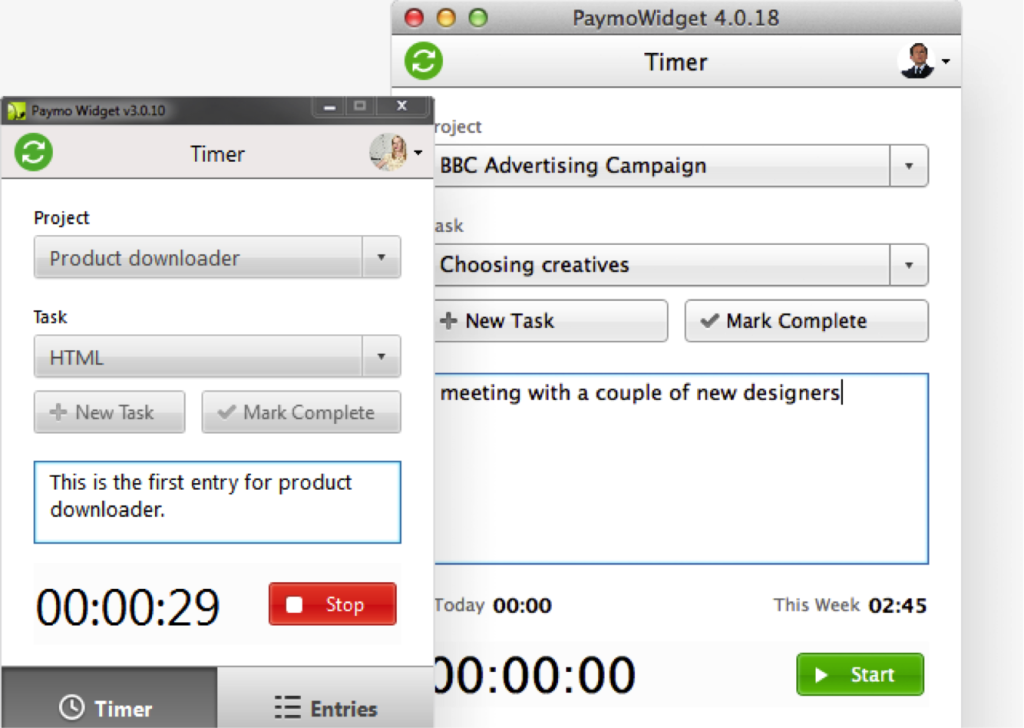Minimize PaymoWidget 4.0.18 with the yellow button

[446, 18]
